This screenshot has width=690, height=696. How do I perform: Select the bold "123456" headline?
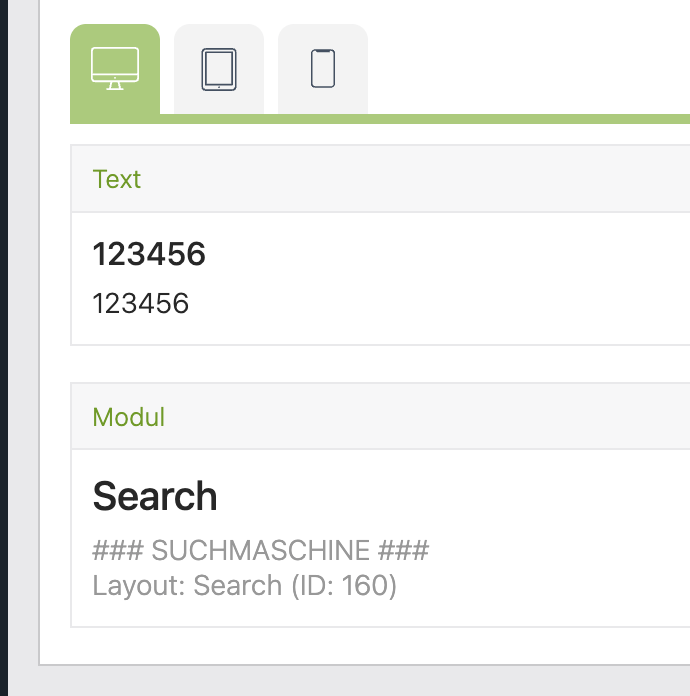pyautogui.click(x=149, y=254)
